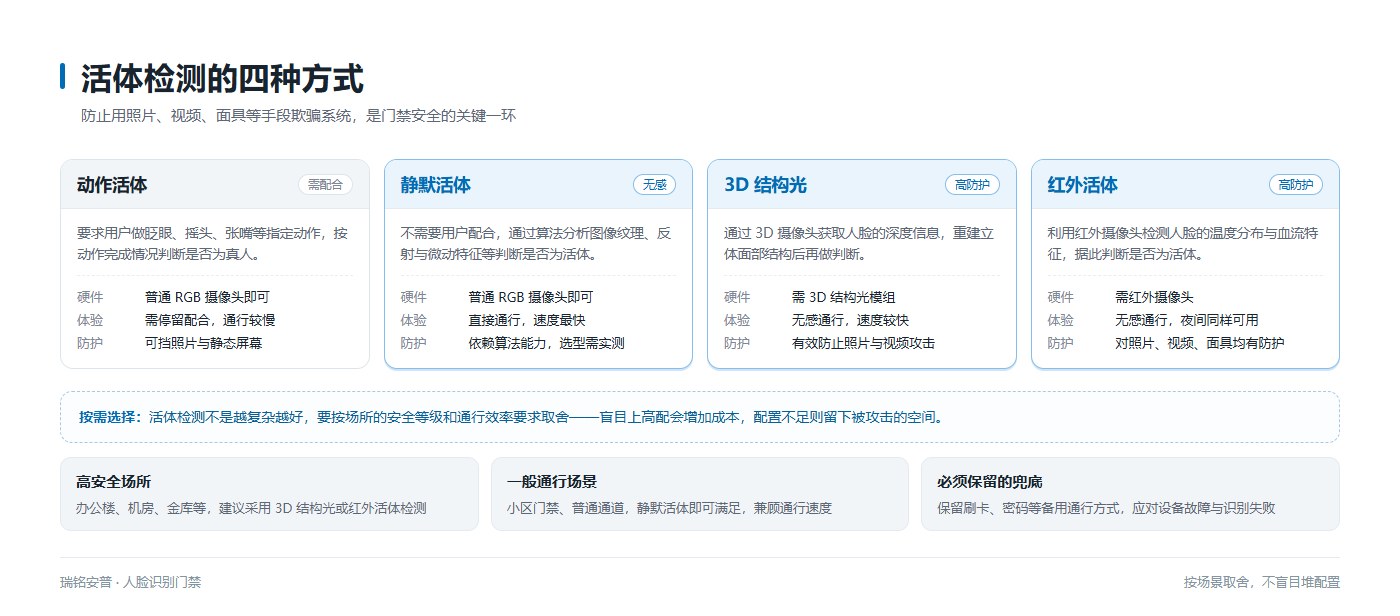
Task: Select the 动作活体 card heading
Action: coord(112,185)
